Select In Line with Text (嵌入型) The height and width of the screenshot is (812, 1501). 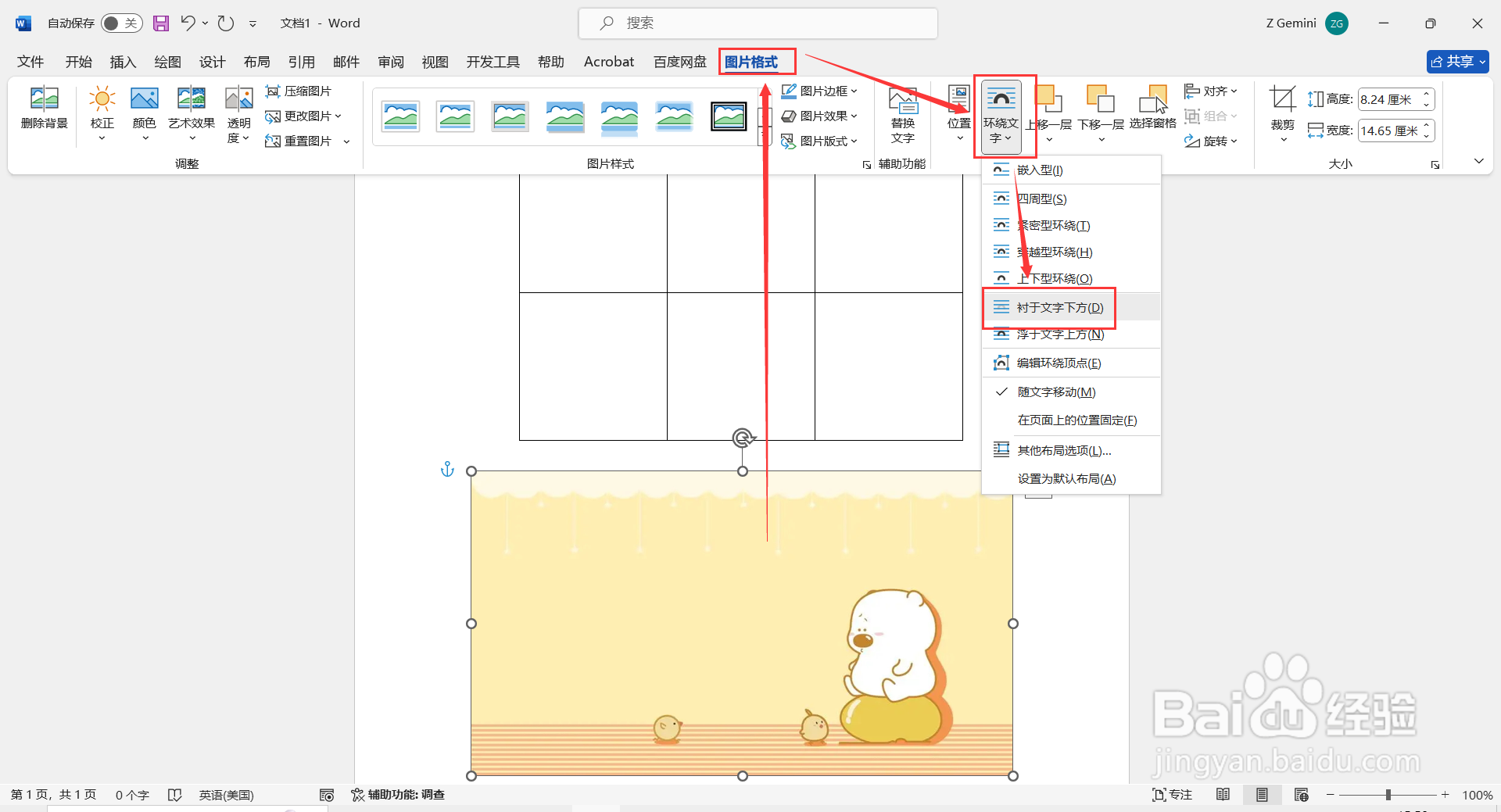click(x=1071, y=170)
